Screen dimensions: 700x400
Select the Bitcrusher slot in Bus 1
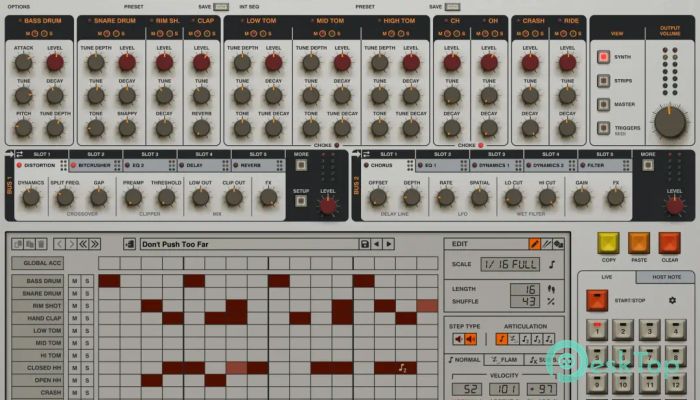95,165
